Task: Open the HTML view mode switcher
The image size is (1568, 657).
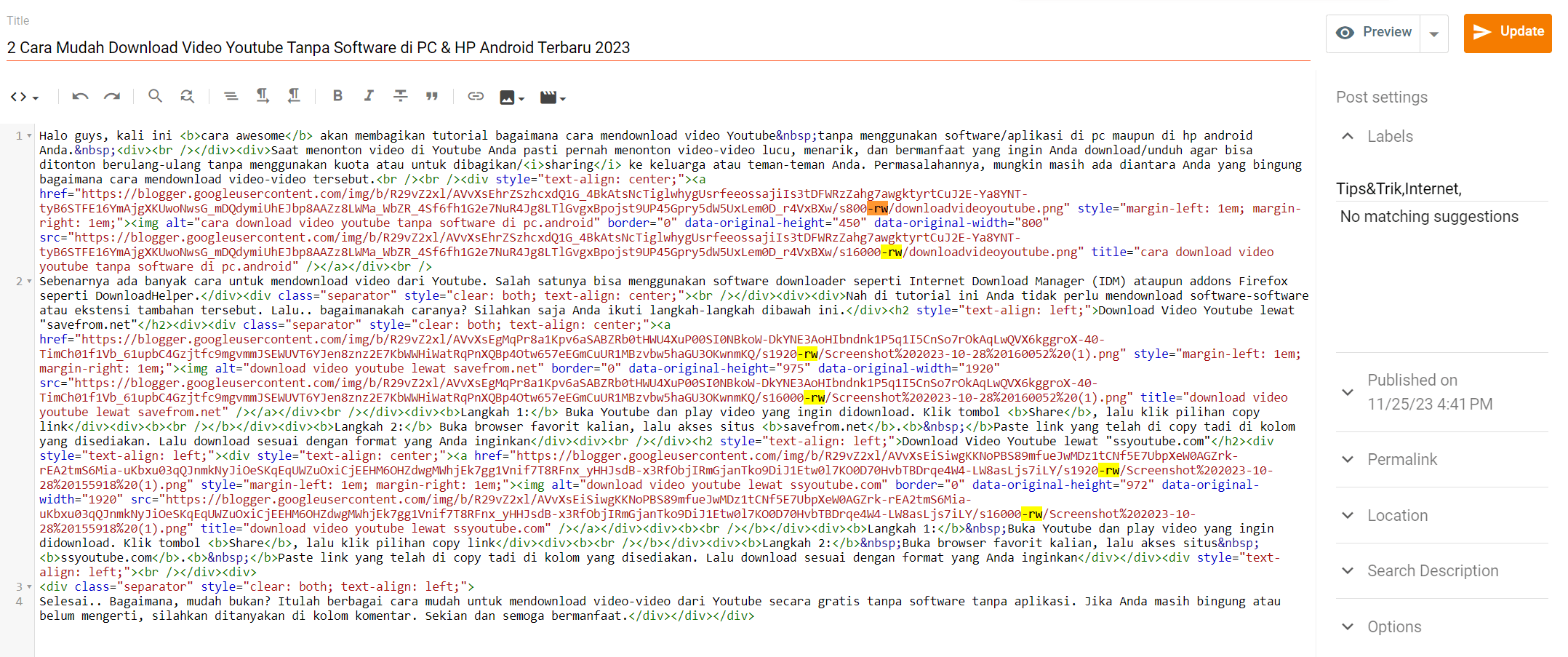Action: click(x=24, y=96)
